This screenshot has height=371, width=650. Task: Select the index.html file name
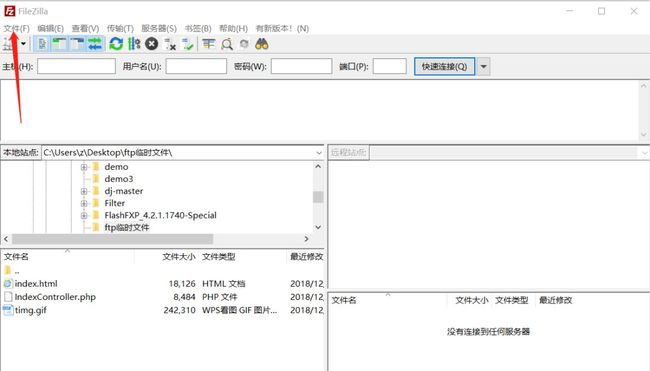click(36, 284)
